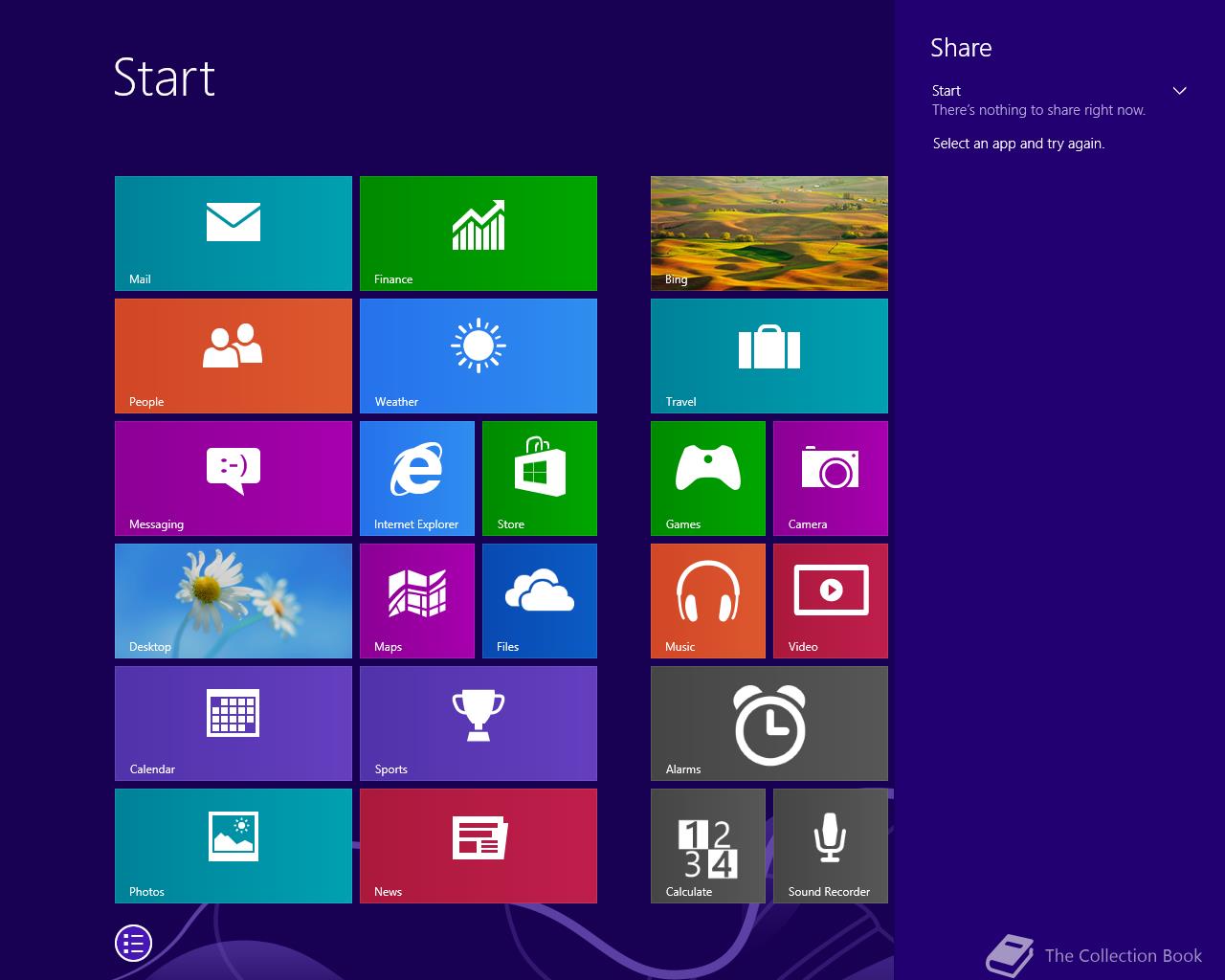Open the Messaging tile
The image size is (1225, 980).
coord(234,479)
